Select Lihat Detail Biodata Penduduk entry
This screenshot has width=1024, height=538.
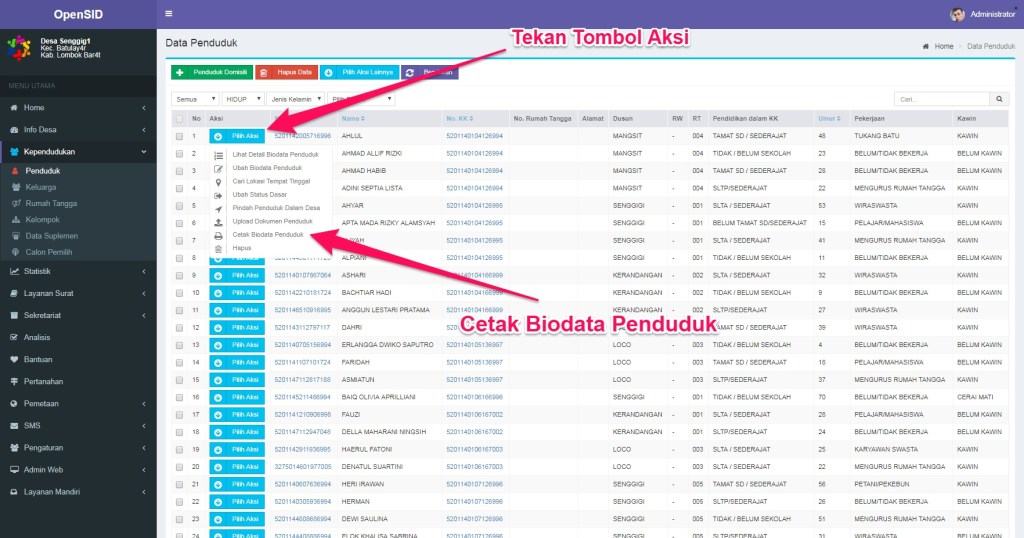point(276,155)
